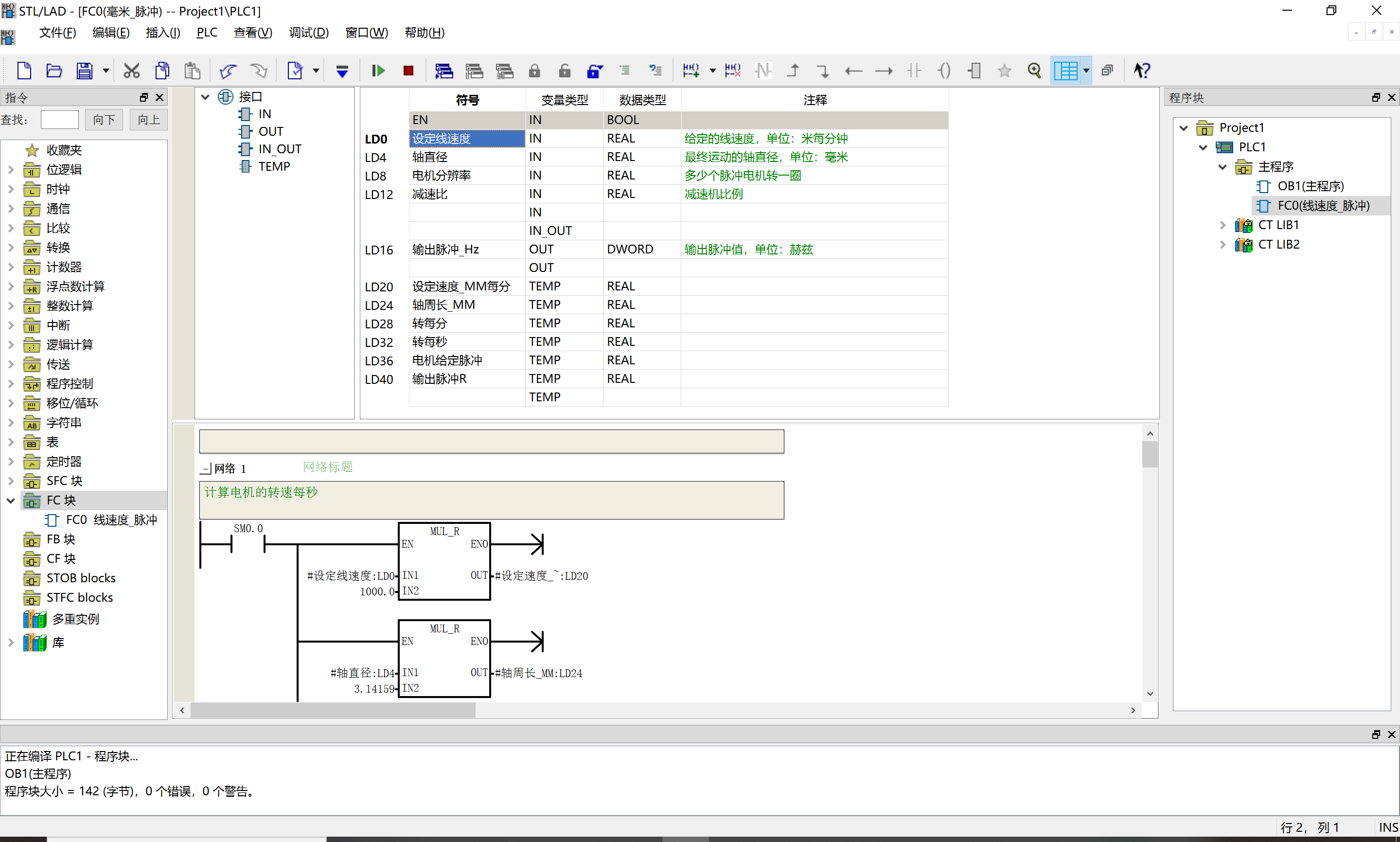The image size is (1400, 842).
Task: Paste from clipboard using the toolbar icon
Action: click(192, 71)
